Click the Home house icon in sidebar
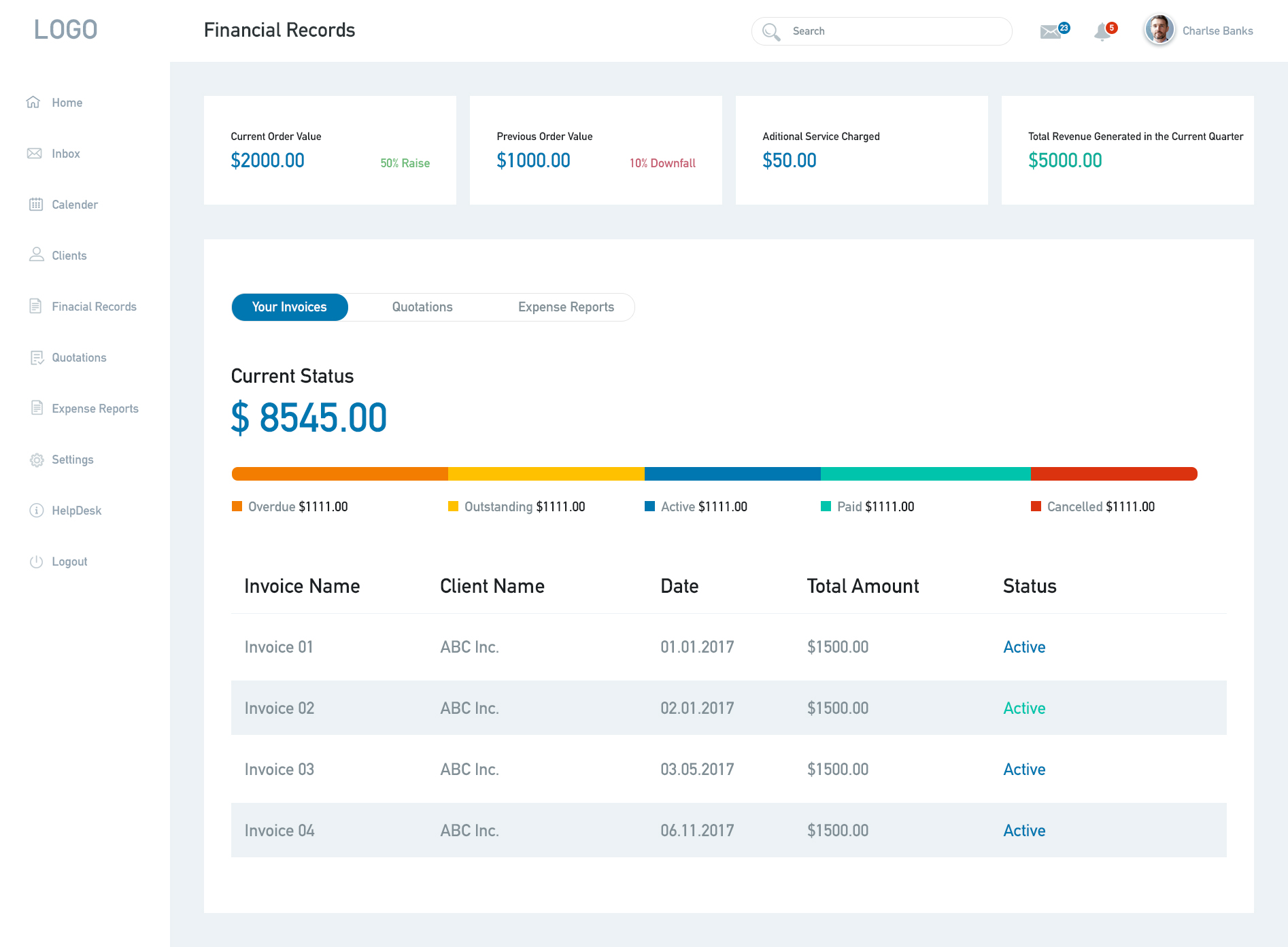The height and width of the screenshot is (947, 1288). tap(33, 102)
